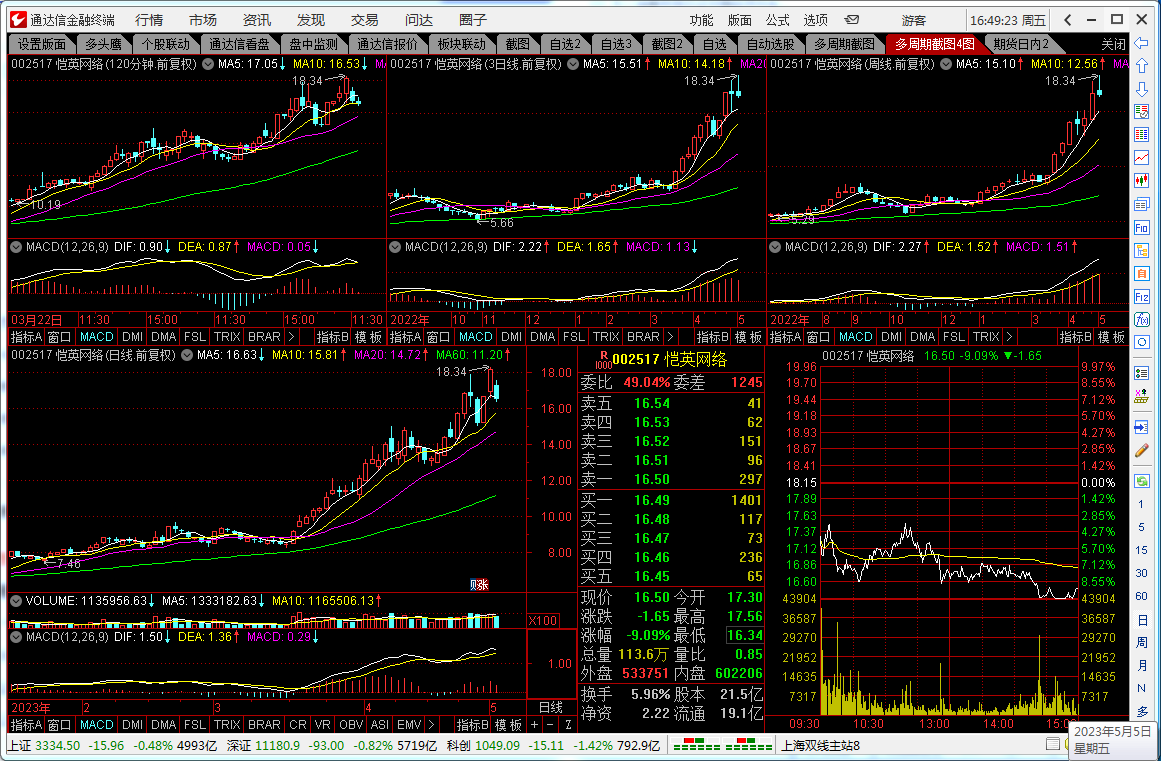Click the zoom in plus button below daily chart
The width and height of the screenshot is (1161, 761).
click(535, 725)
